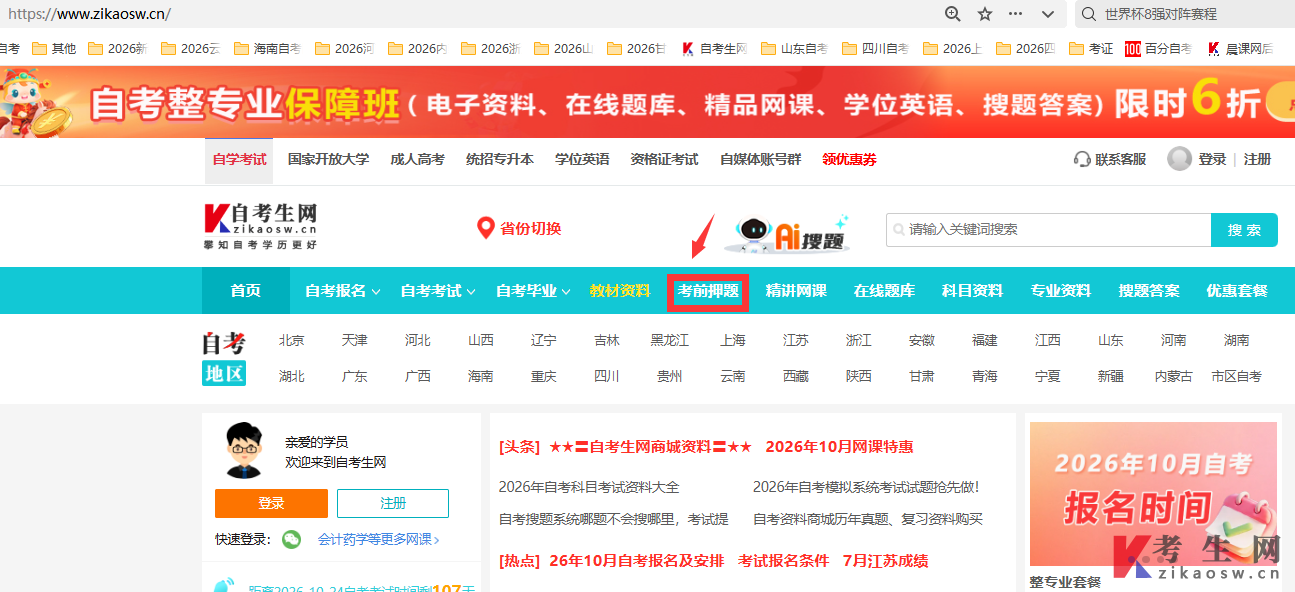Click the 自考整专业保障班 promotional banner
Screen dimensions: 1295x592
[647, 102]
